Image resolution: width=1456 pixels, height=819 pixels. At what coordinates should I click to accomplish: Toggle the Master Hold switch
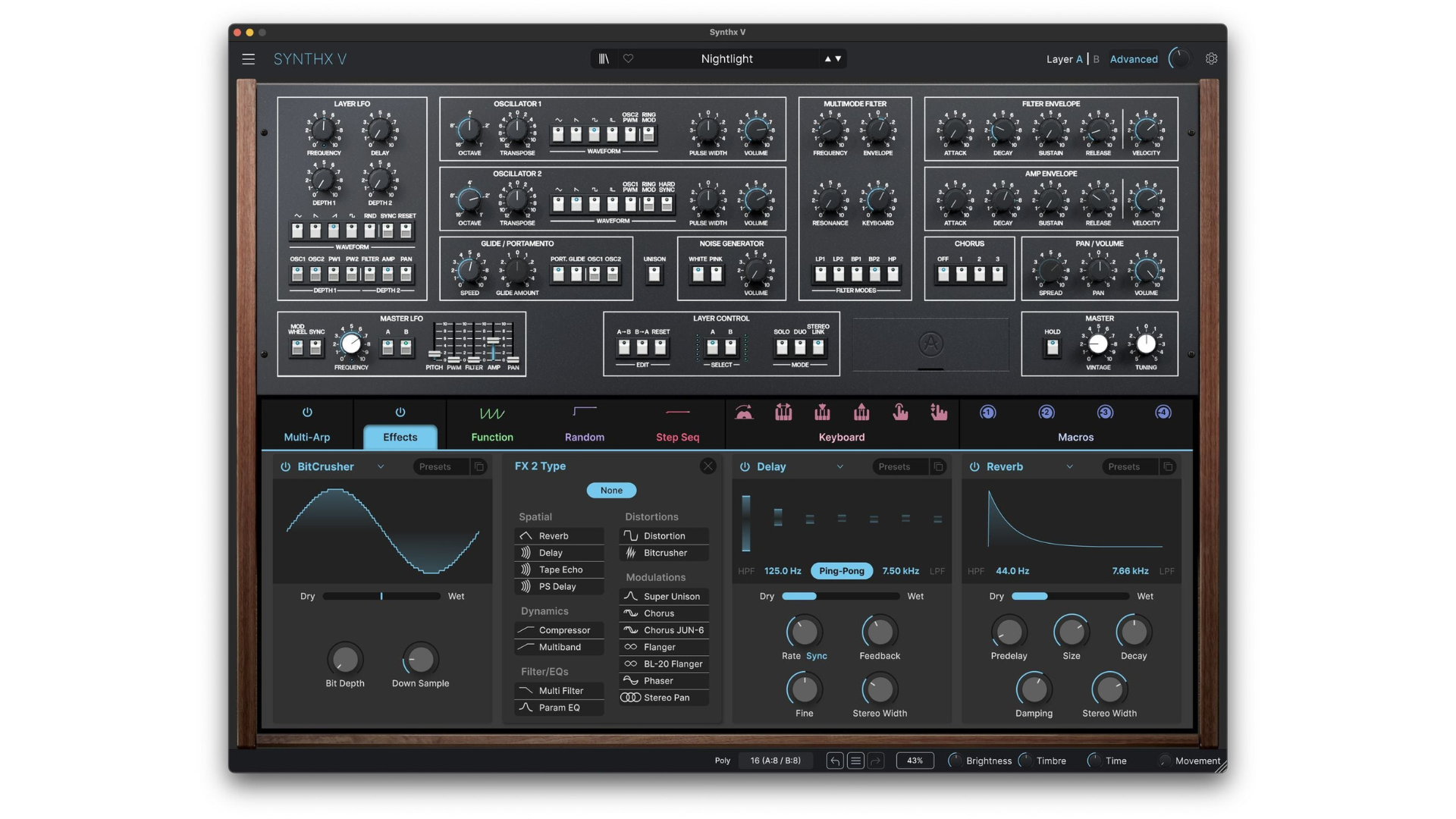click(x=1052, y=347)
